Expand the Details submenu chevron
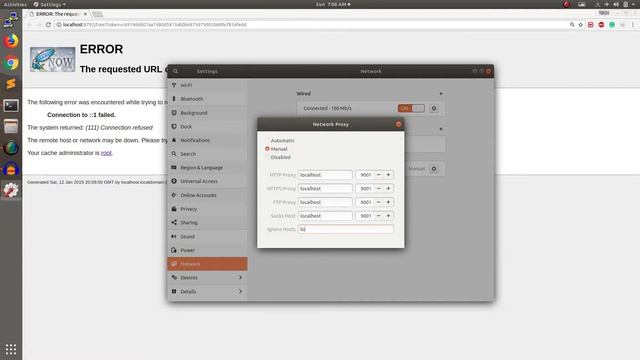 (240, 291)
